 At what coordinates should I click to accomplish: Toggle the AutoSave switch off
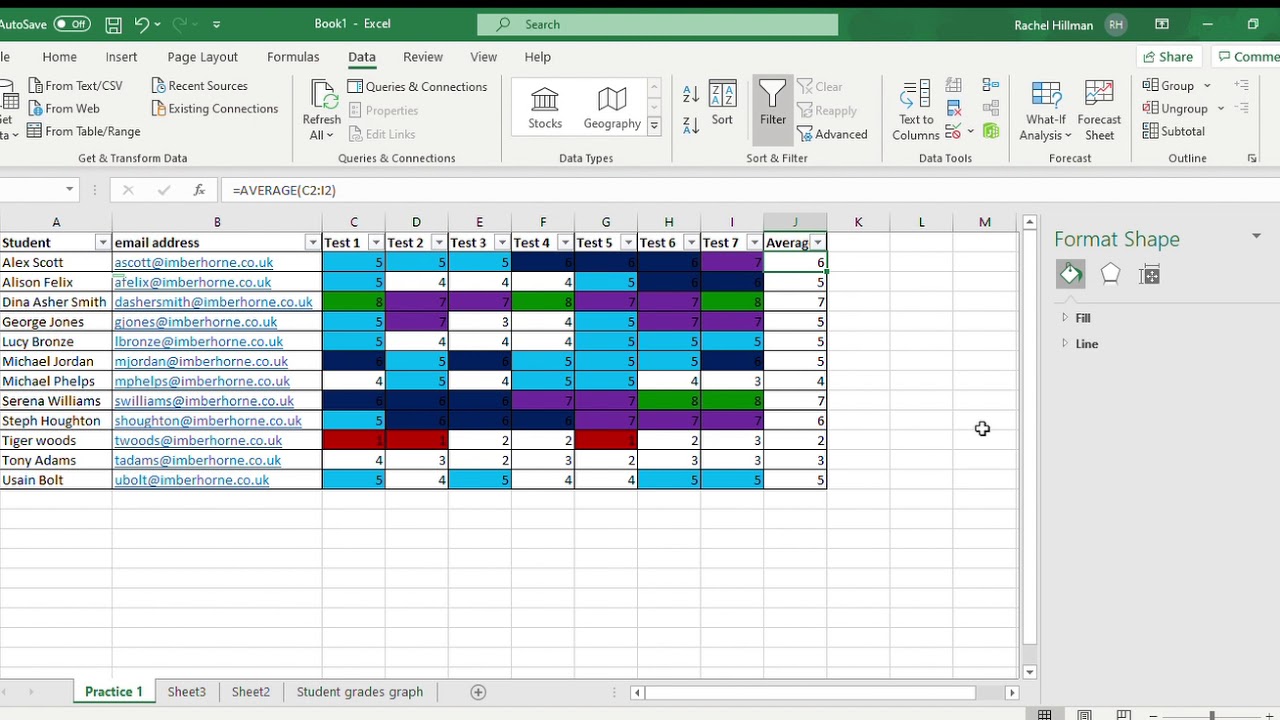click(x=71, y=24)
